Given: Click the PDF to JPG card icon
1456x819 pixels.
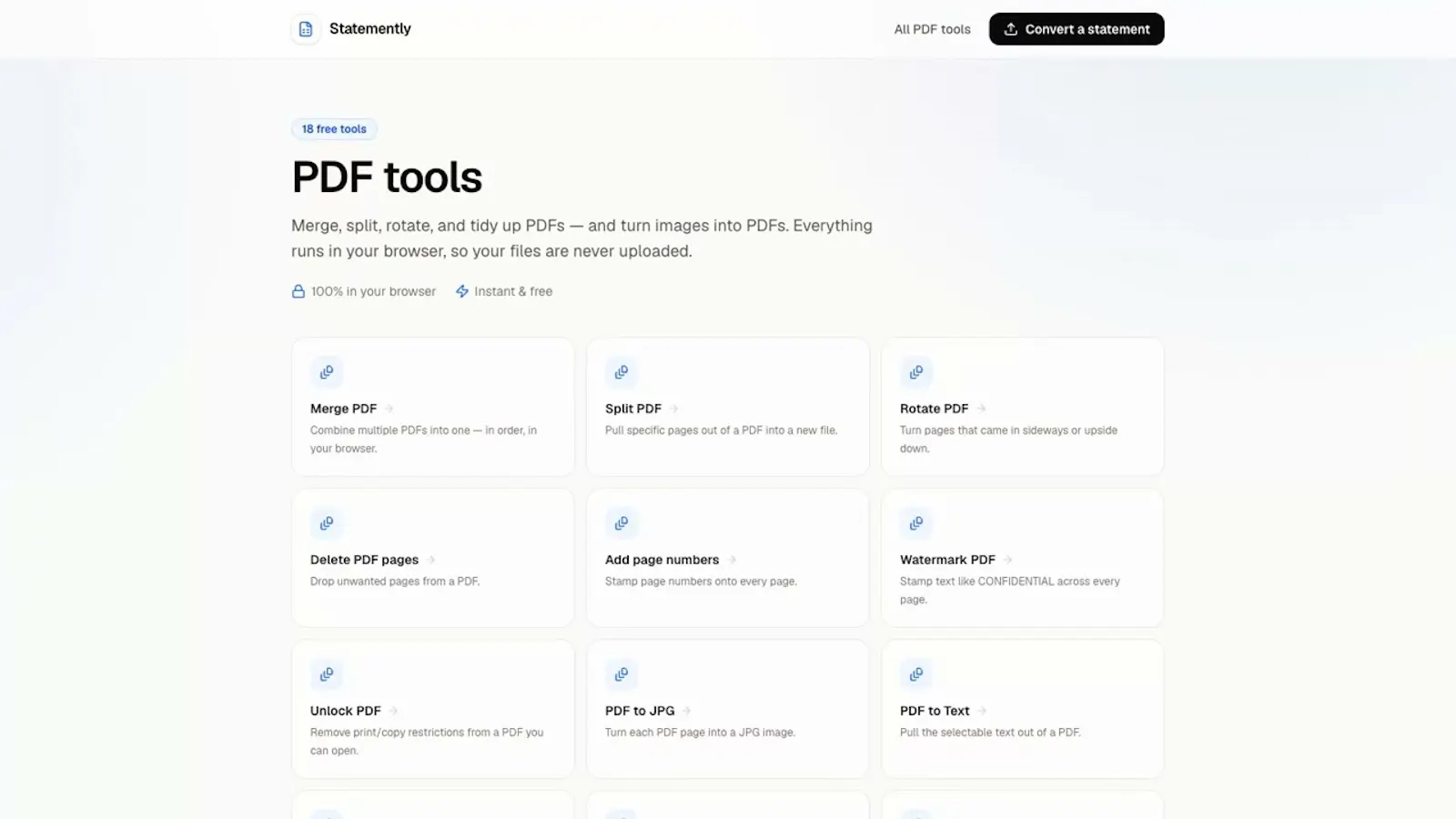Looking at the screenshot, I should (x=622, y=674).
